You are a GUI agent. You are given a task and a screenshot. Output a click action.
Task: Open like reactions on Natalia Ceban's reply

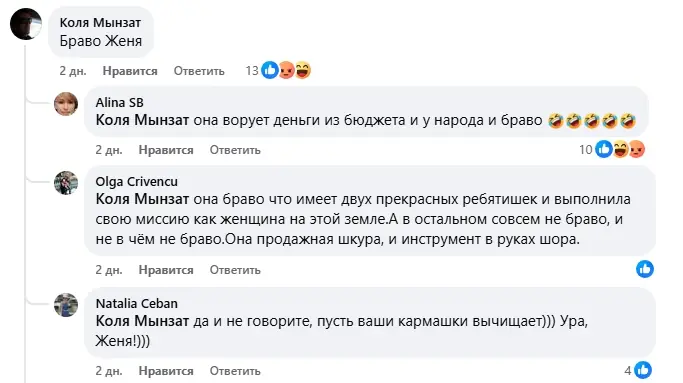click(x=643, y=370)
